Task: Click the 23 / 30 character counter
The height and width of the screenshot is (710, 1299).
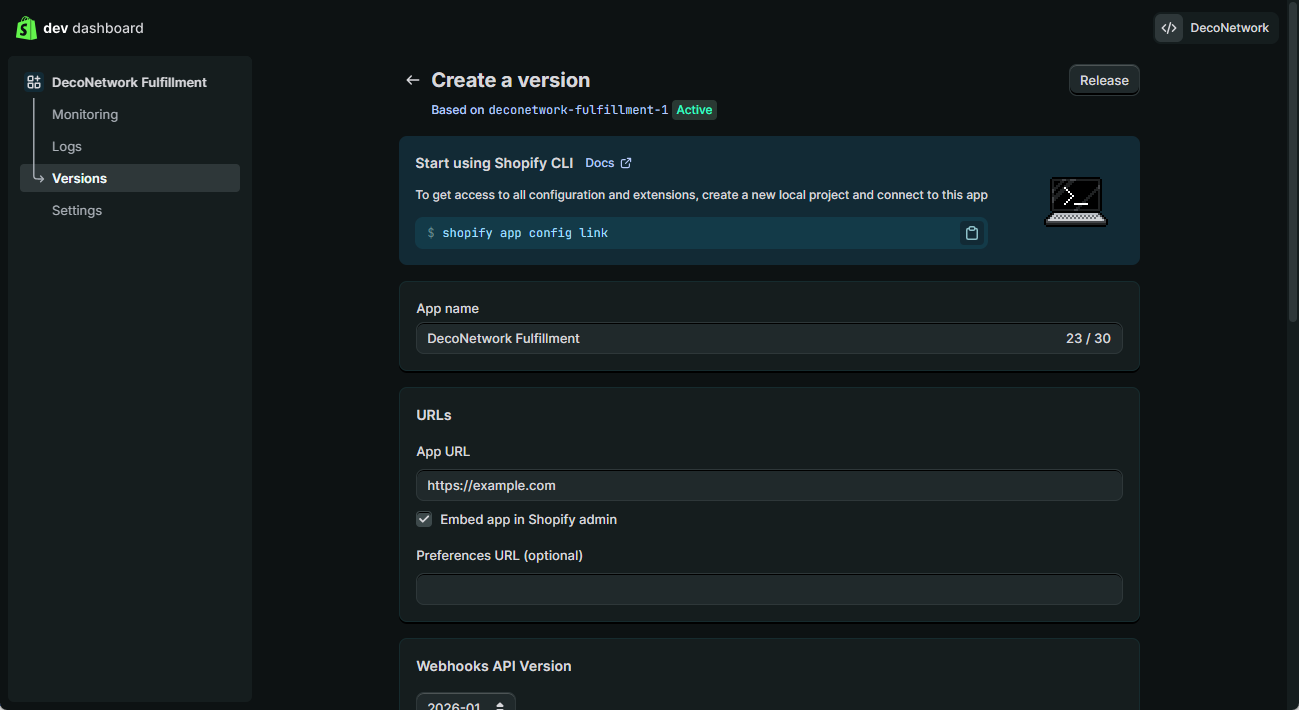Action: tap(1088, 338)
